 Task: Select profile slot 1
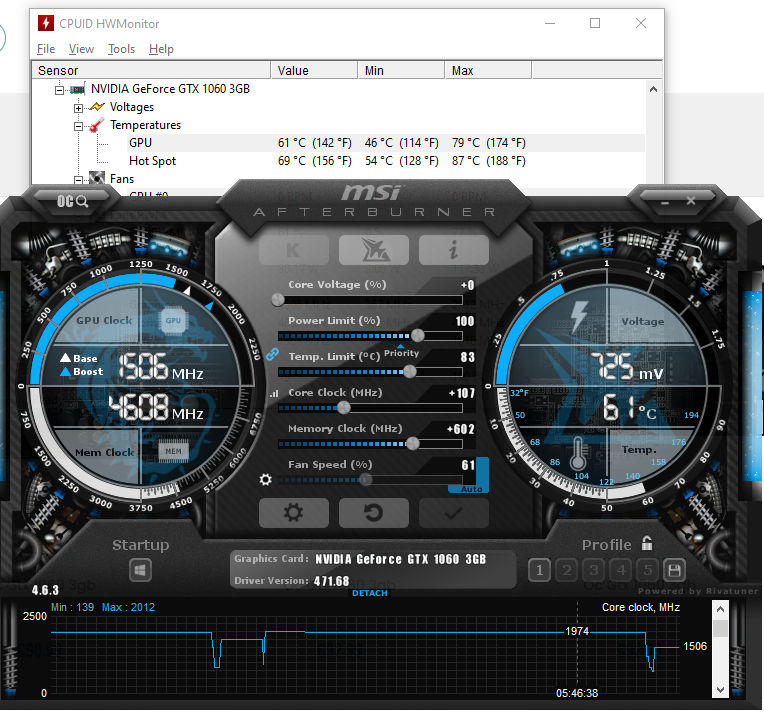click(x=539, y=570)
